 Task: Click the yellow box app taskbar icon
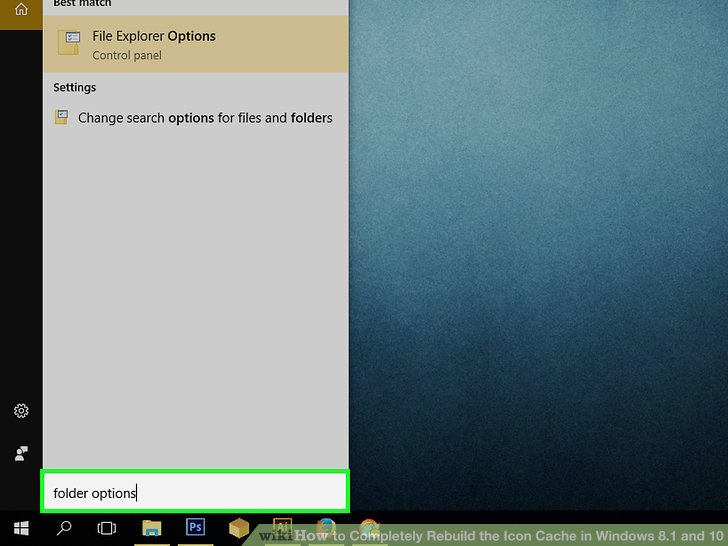(x=239, y=528)
